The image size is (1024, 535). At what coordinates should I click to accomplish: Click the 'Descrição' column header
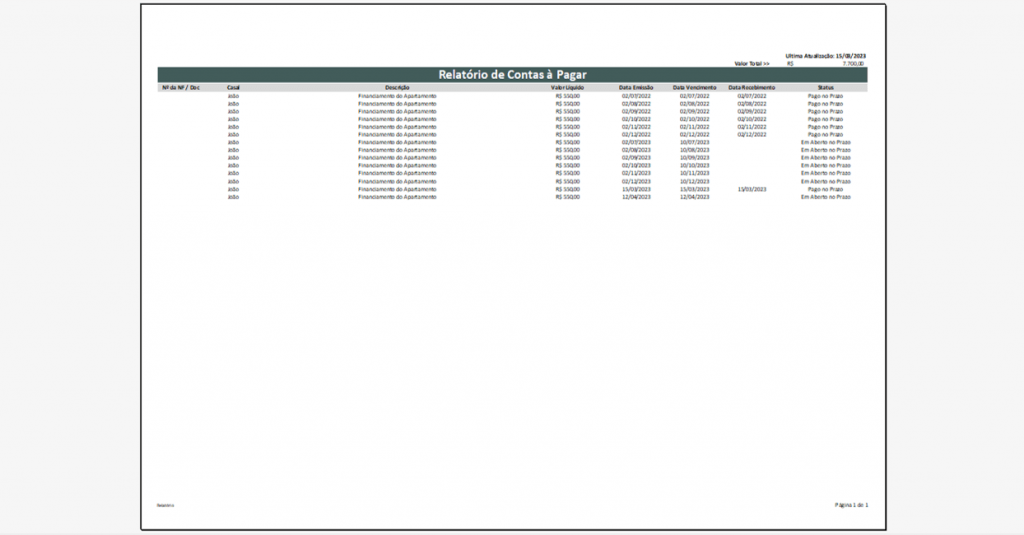pos(397,88)
